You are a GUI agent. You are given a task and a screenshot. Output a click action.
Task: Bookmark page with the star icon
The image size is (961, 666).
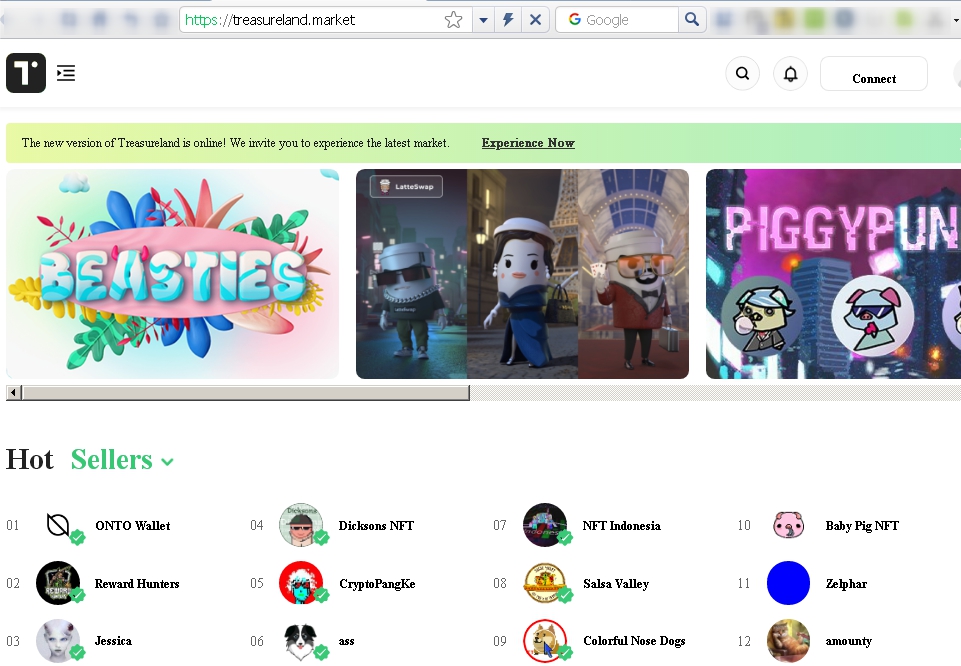pyautogui.click(x=454, y=20)
